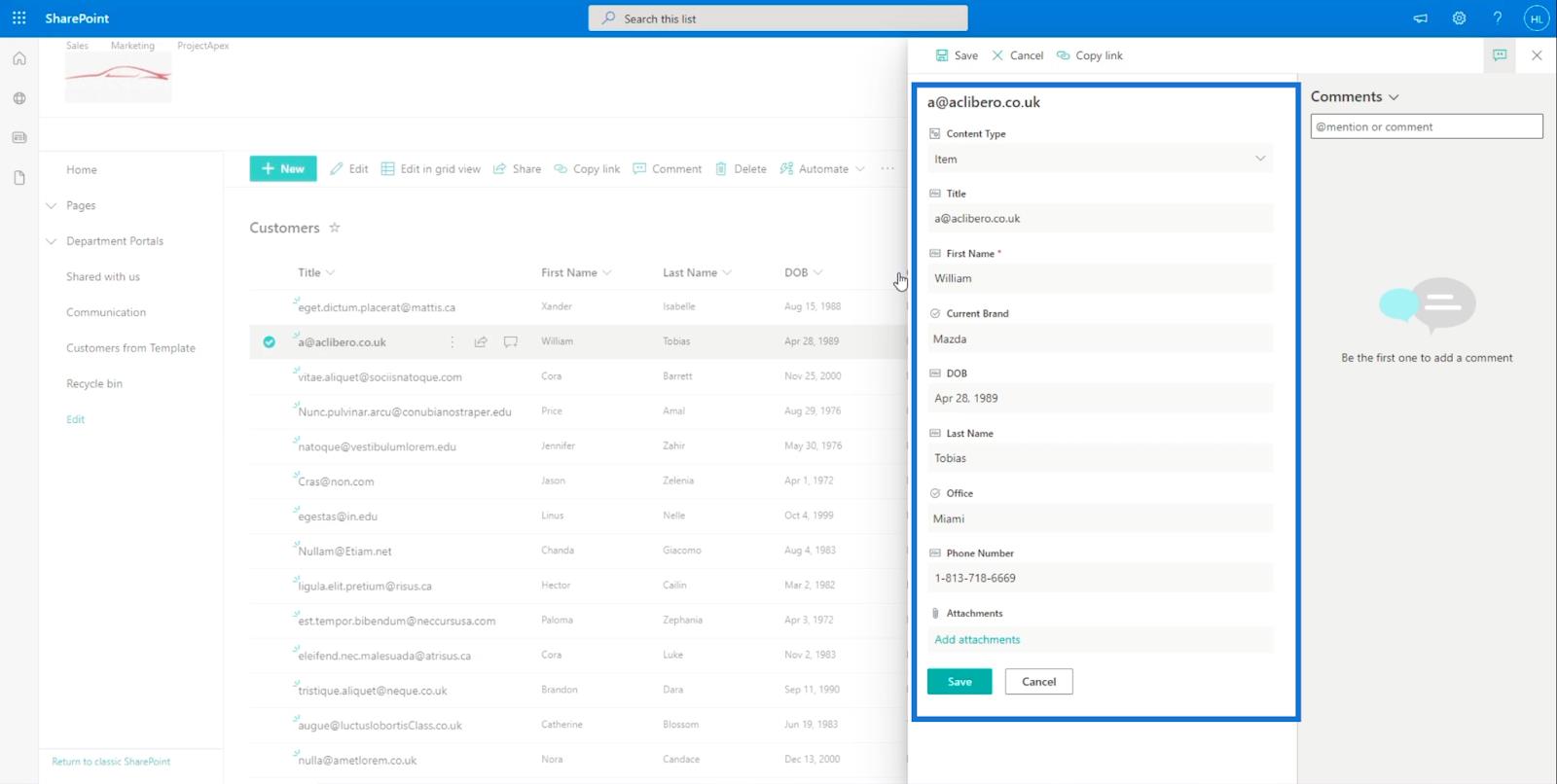Click the Edit navigation link

coord(75,419)
